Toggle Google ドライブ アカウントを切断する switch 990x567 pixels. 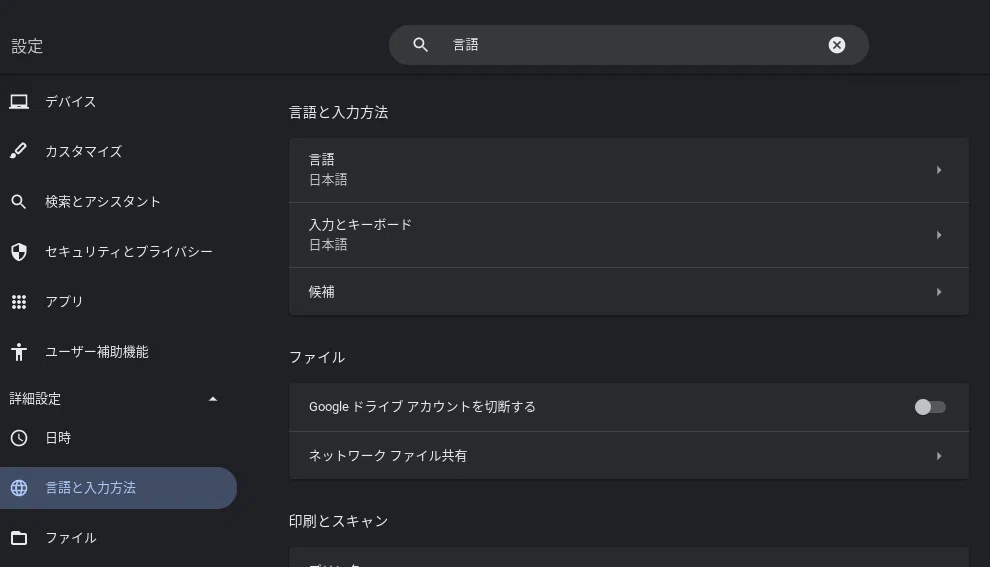tap(930, 407)
